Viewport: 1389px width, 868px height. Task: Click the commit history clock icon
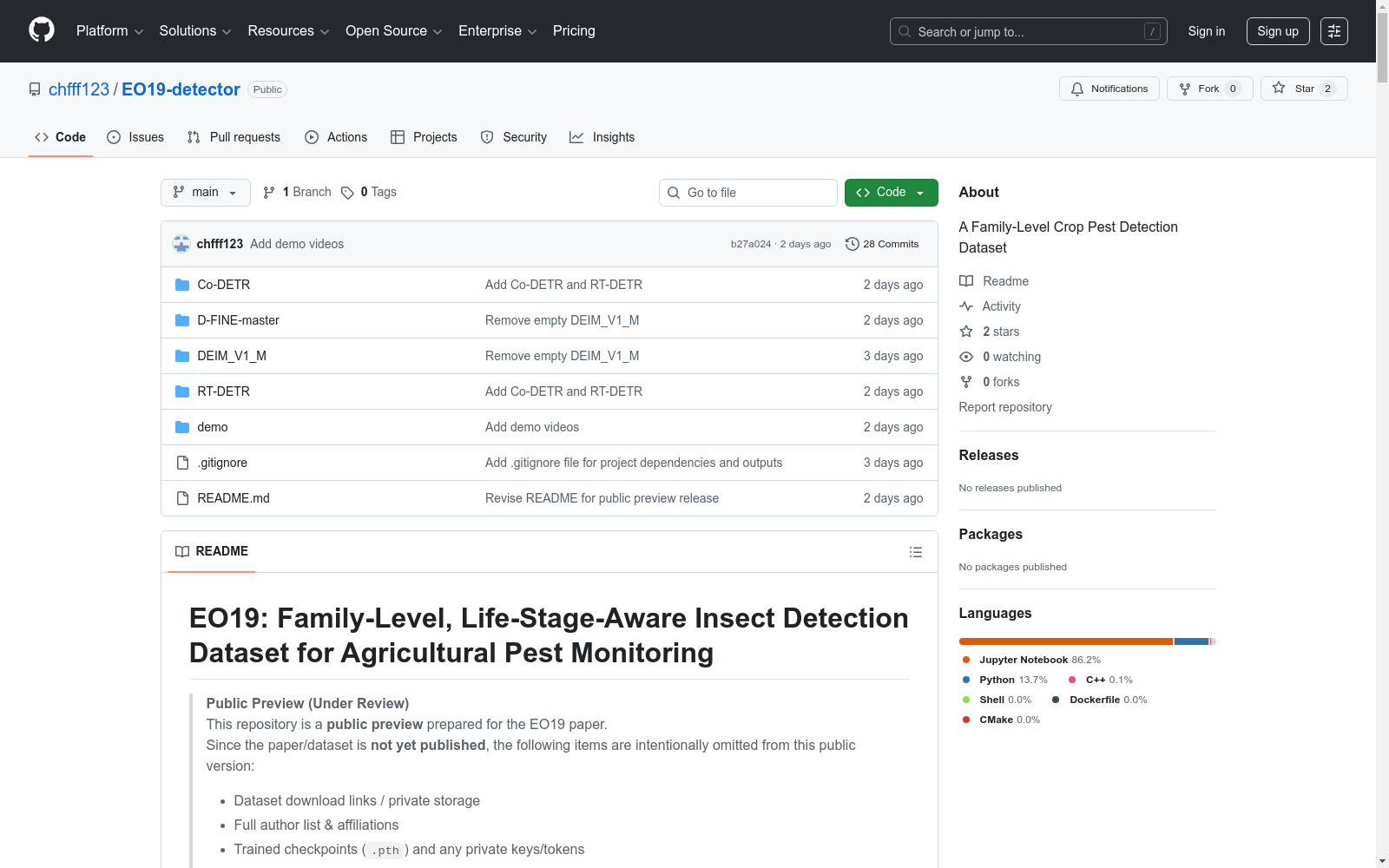pos(852,244)
